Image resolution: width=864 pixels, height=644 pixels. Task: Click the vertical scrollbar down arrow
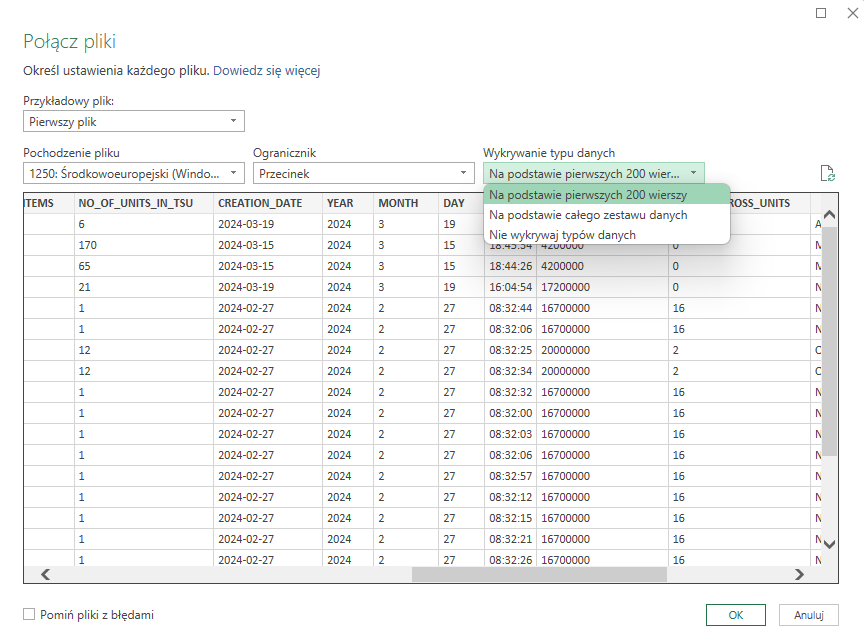pos(828,543)
